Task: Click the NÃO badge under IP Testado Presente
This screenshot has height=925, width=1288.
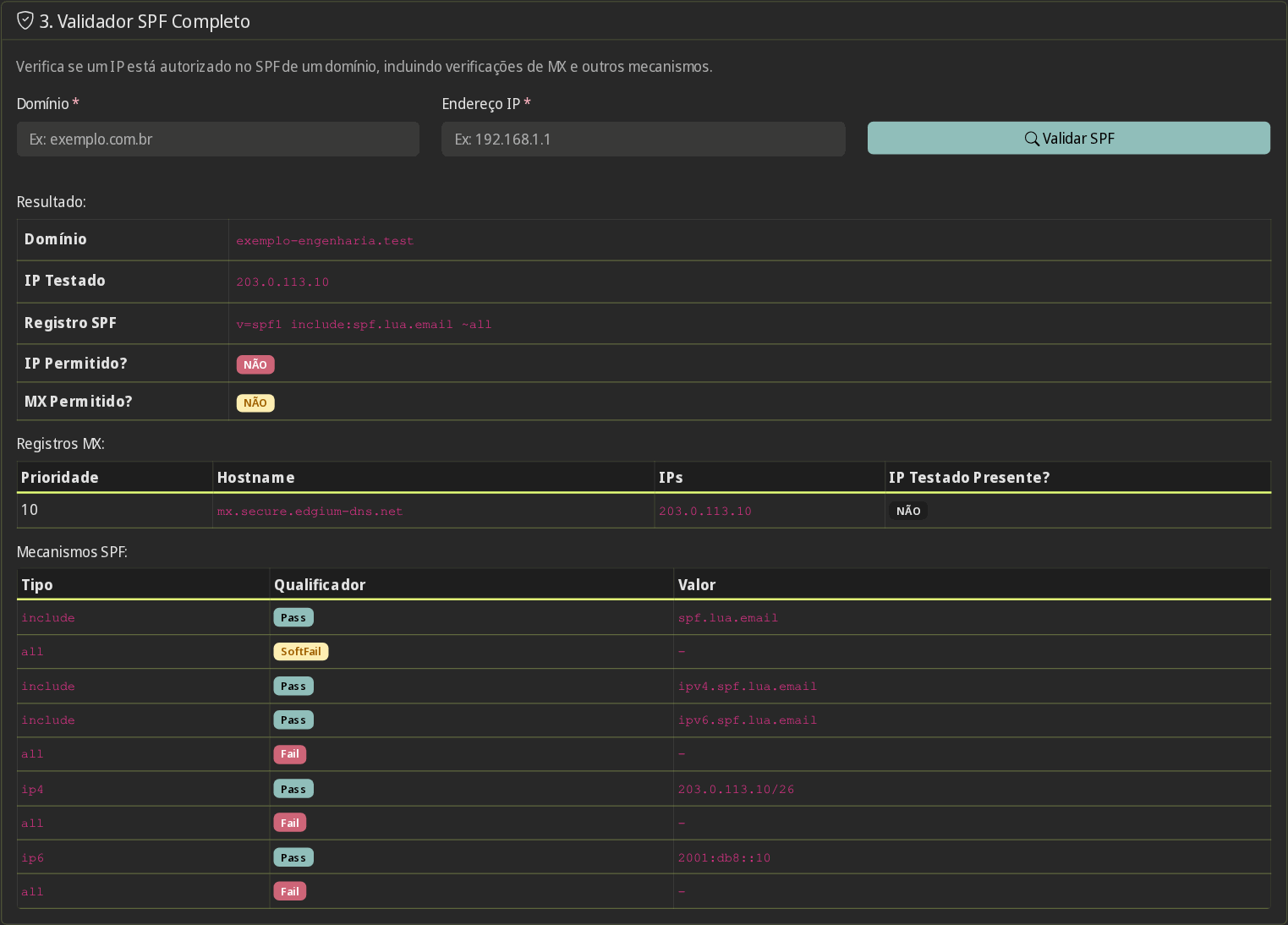Action: coord(908,511)
